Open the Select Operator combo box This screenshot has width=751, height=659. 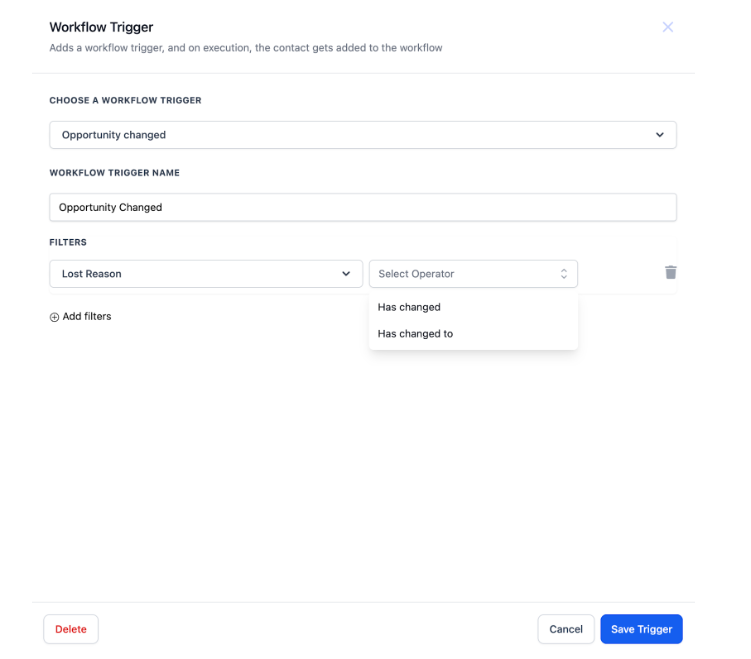472,274
